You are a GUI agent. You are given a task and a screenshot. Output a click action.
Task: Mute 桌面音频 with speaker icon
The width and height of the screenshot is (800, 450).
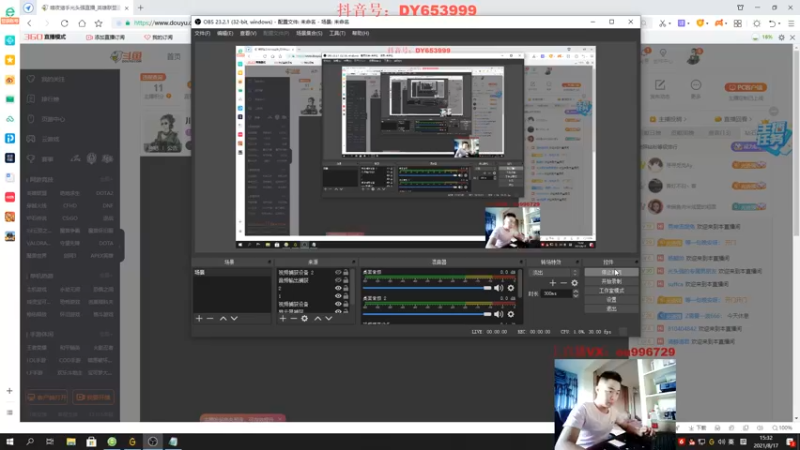(x=498, y=288)
